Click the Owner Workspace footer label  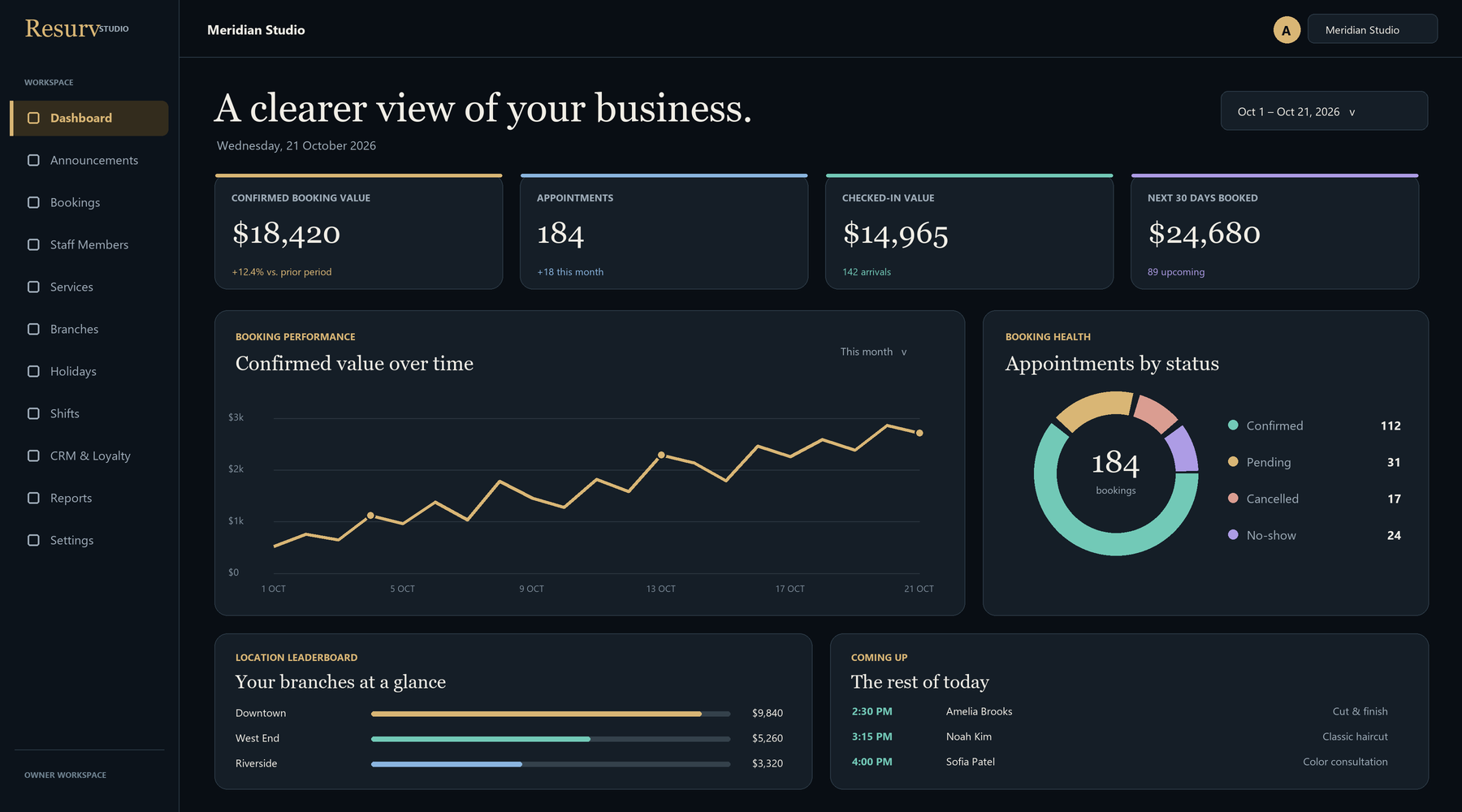65,775
